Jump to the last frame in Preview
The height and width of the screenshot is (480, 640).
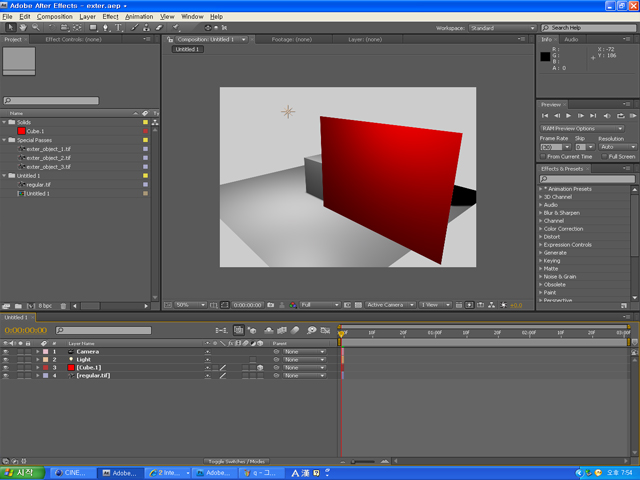593,116
